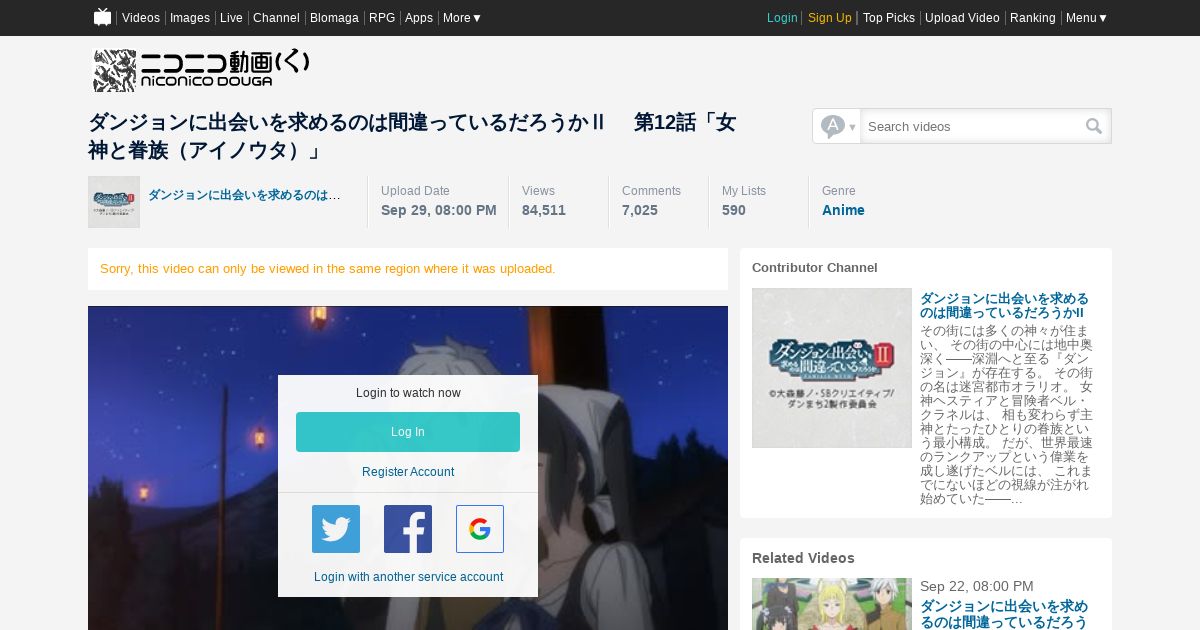
Task: Open the search type selector icon
Action: click(x=837, y=126)
